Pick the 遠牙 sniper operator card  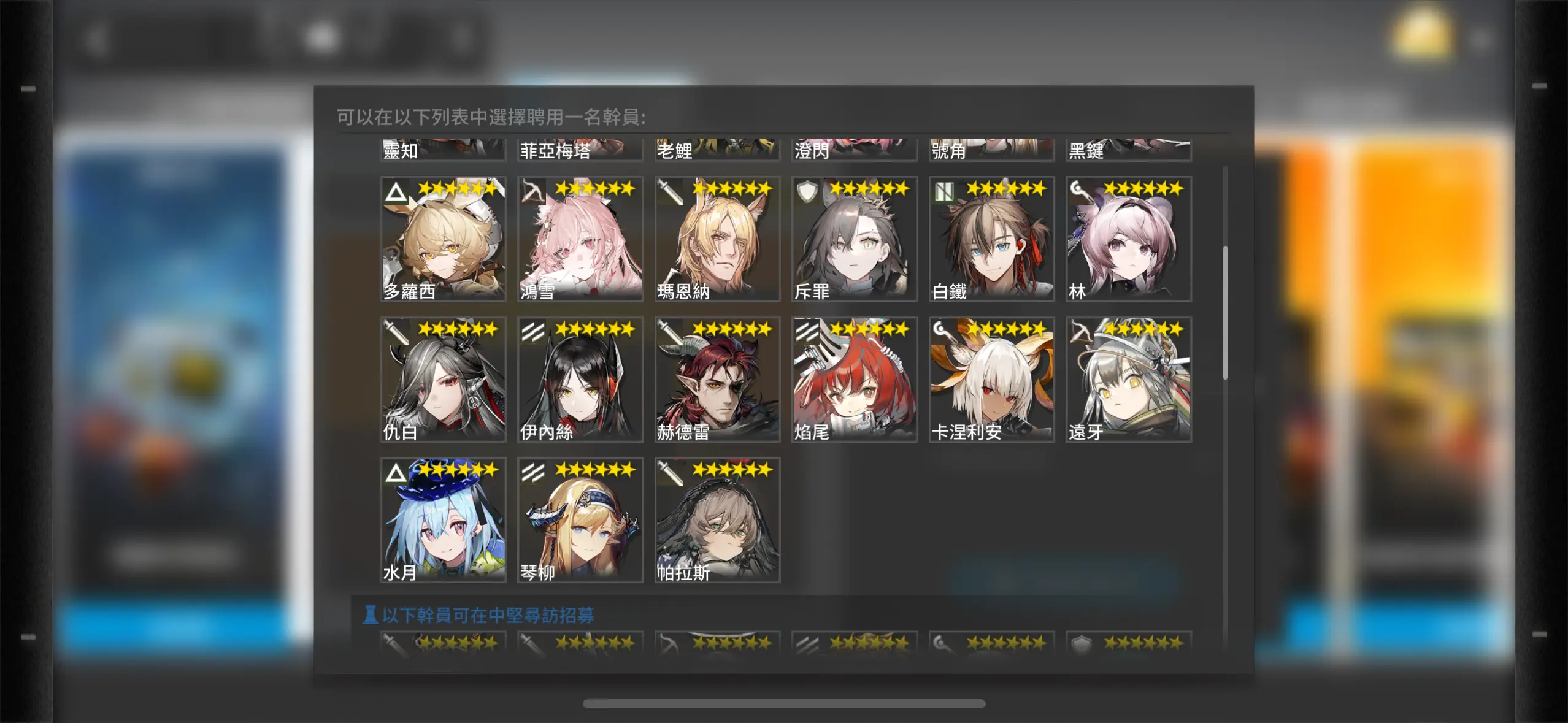point(1129,380)
